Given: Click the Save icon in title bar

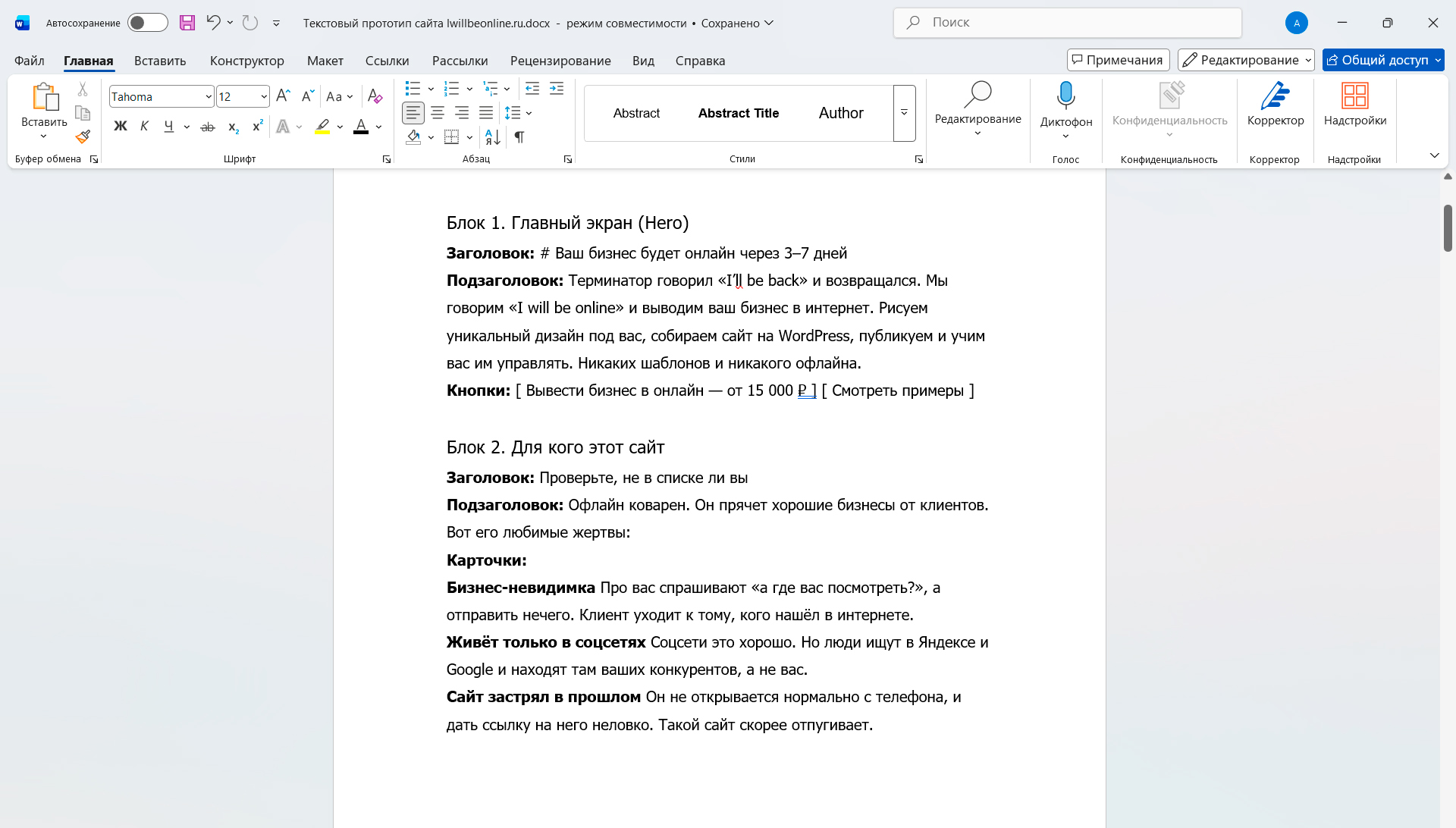Looking at the screenshot, I should pyautogui.click(x=187, y=23).
